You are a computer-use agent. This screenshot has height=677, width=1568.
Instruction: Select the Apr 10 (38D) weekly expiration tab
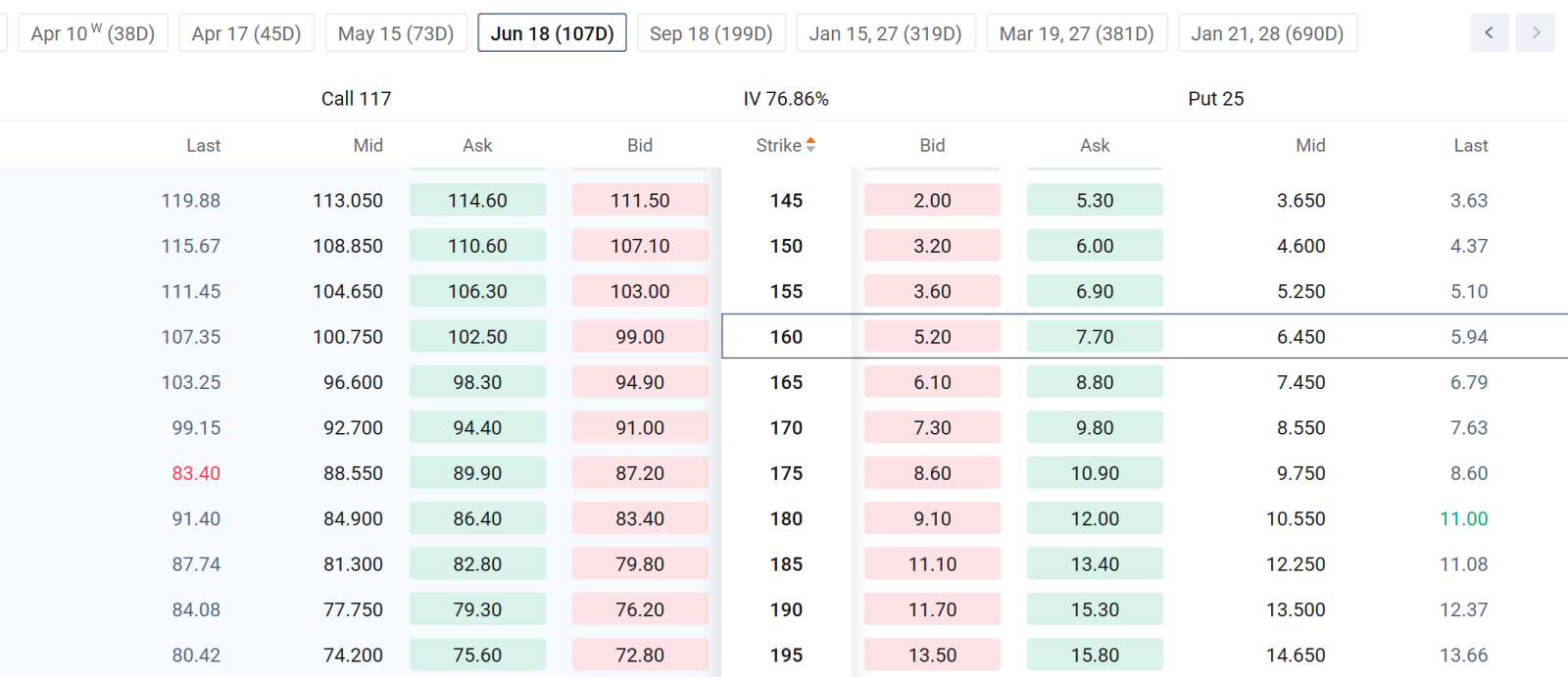(x=93, y=33)
